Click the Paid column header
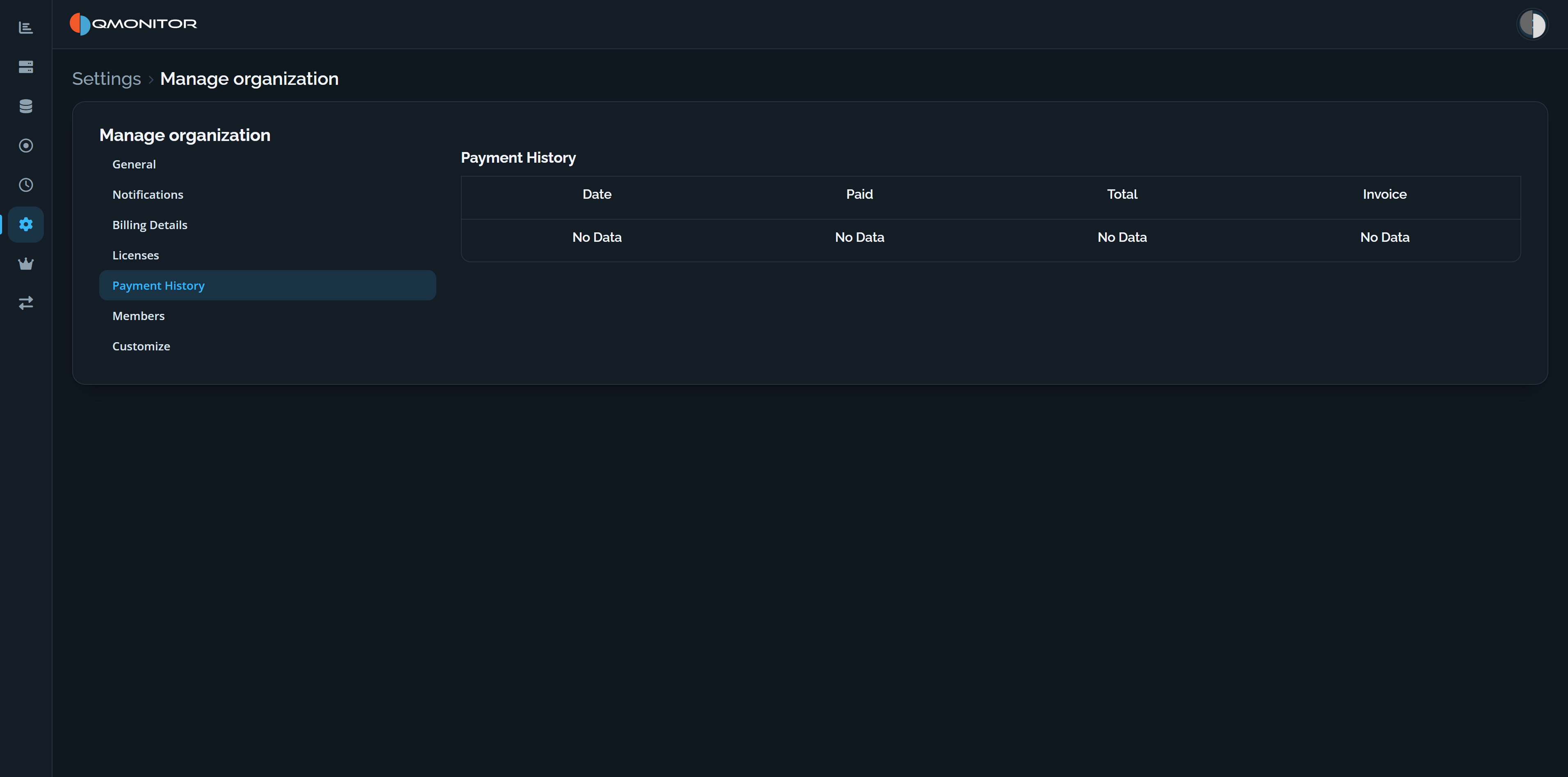1568x777 pixels. click(859, 195)
